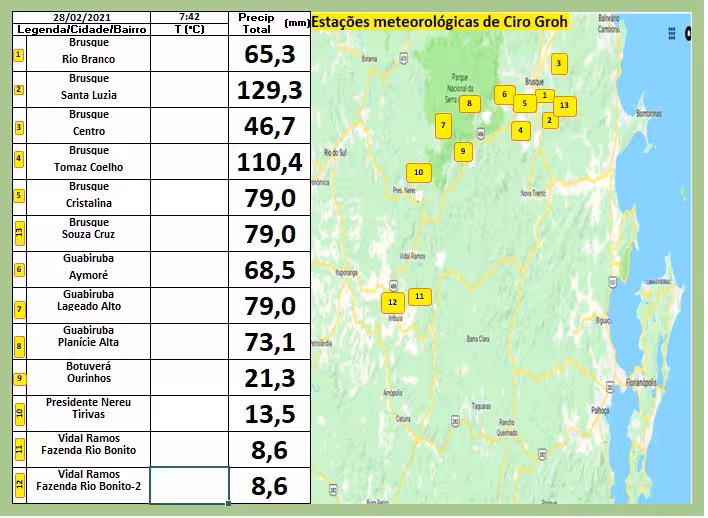
Task: Click station marker 11 on the map
Action: point(420,296)
